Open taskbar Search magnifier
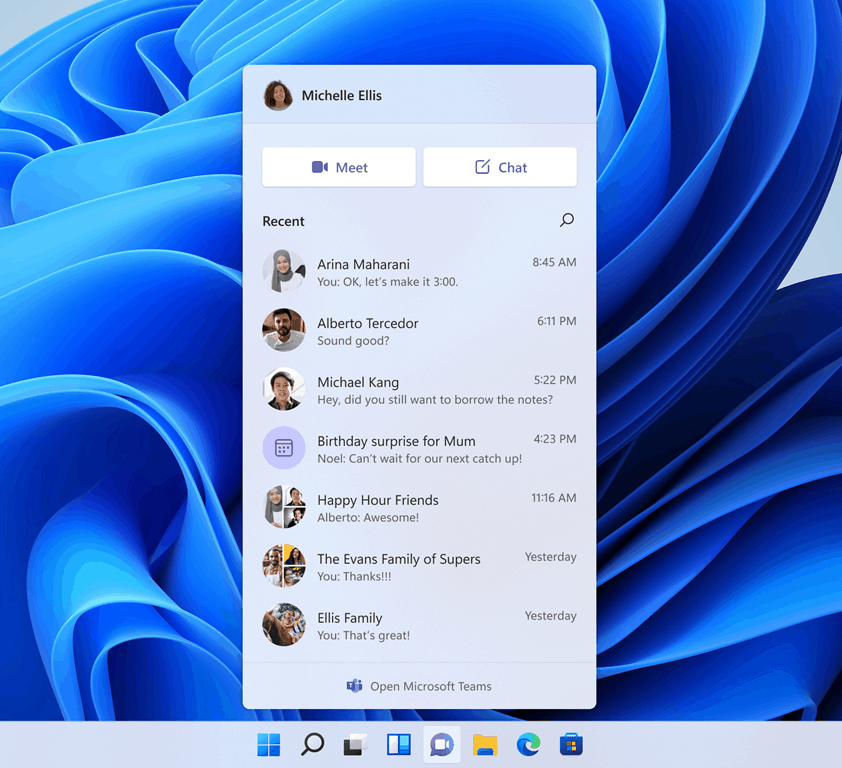842x768 pixels. [x=313, y=744]
